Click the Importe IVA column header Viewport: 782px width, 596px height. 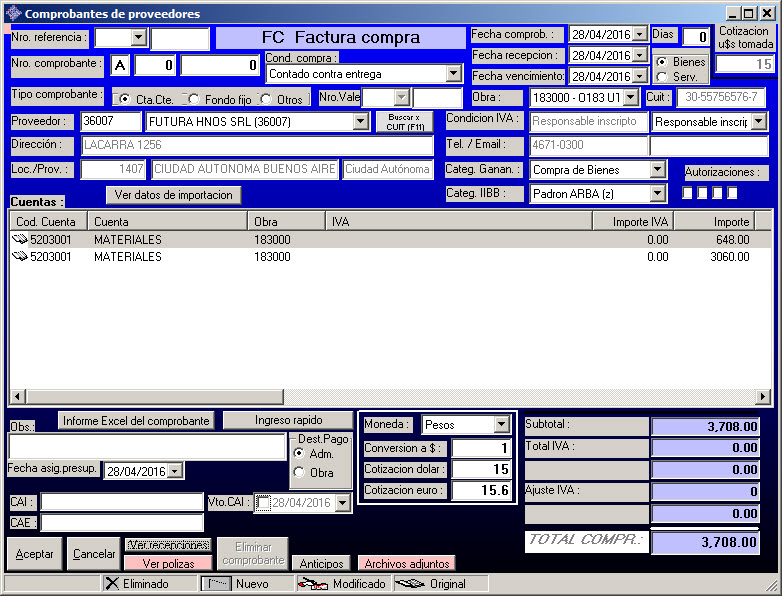coord(632,221)
